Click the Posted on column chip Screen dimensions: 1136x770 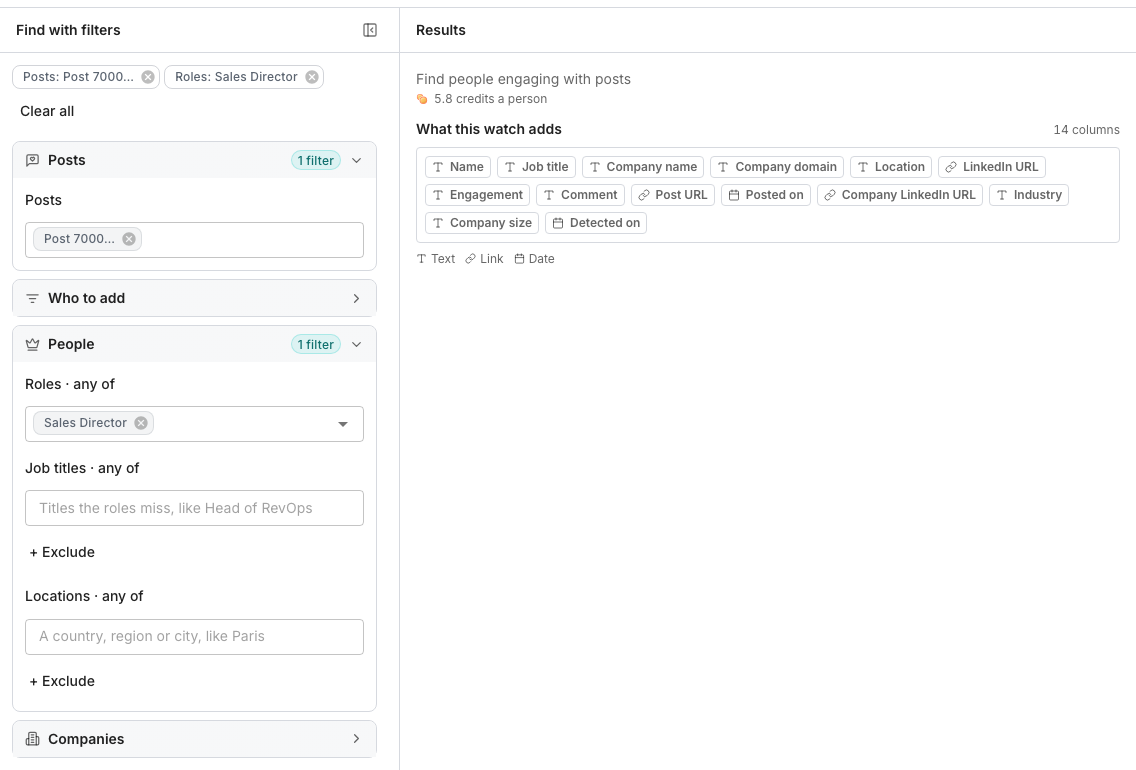tap(766, 195)
